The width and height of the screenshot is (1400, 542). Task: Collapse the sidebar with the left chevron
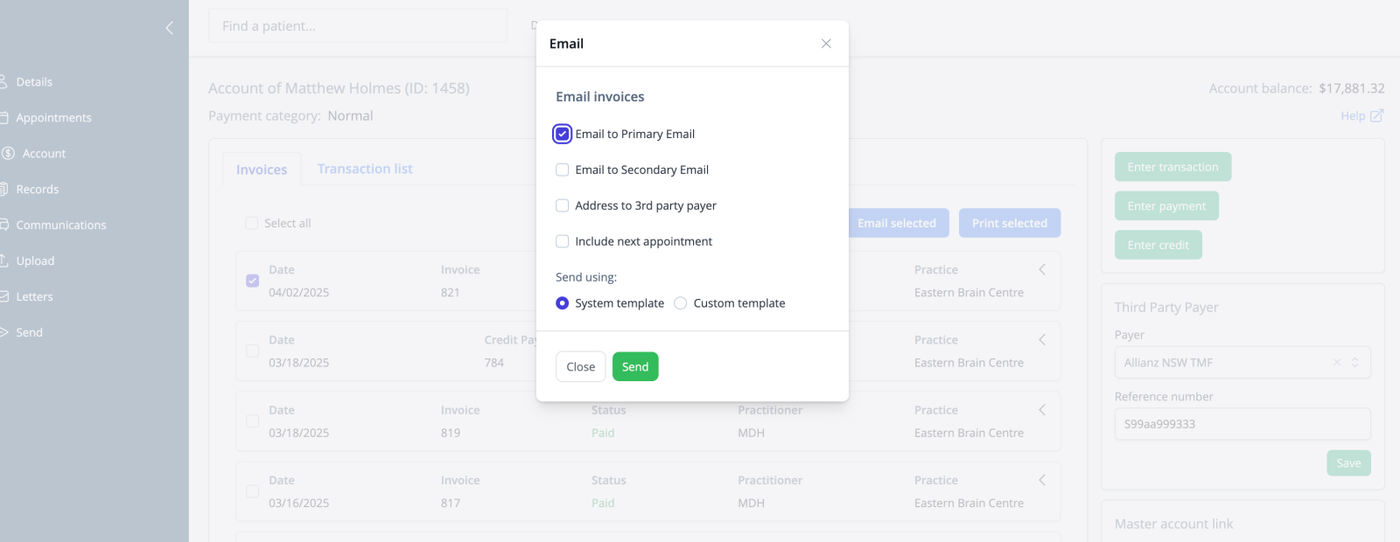[169, 28]
